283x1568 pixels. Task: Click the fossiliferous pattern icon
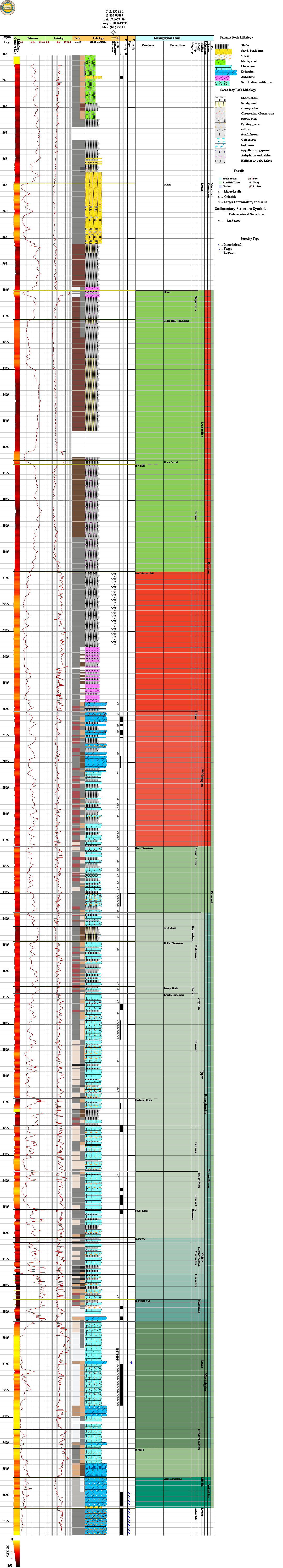[220, 135]
